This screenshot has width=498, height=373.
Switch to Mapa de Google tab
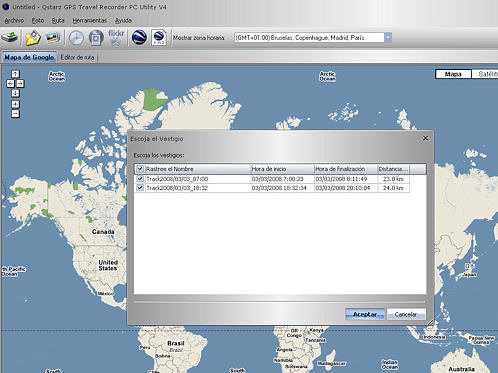pos(29,57)
